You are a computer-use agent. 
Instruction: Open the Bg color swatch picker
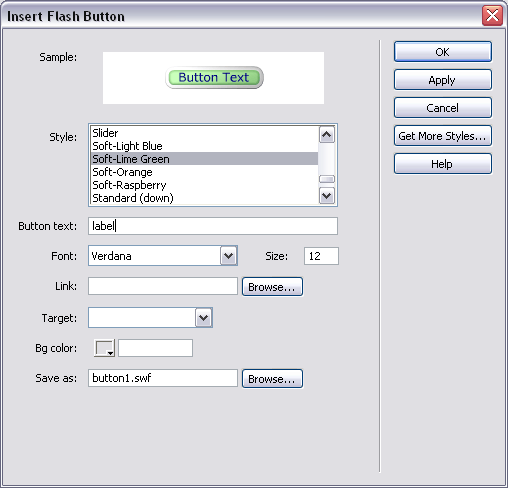tap(105, 348)
